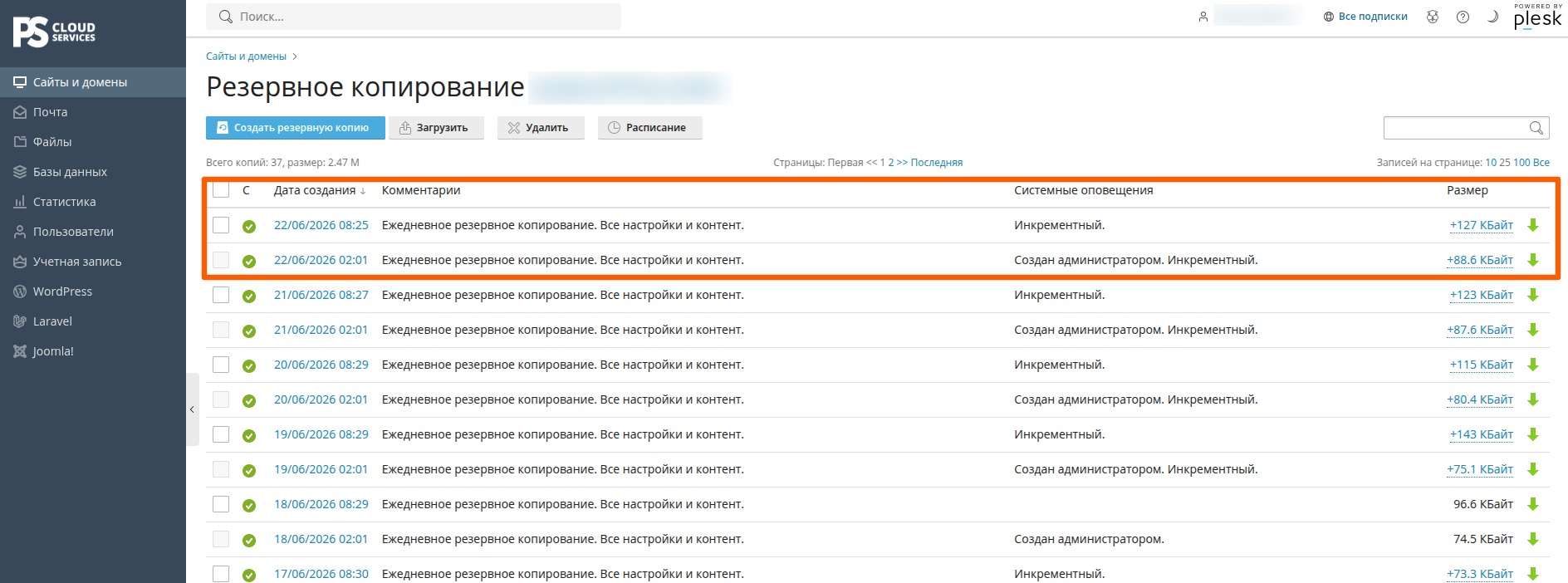
Task: Download the 18/06/2026 02:01 backup
Action: [x=1533, y=539]
